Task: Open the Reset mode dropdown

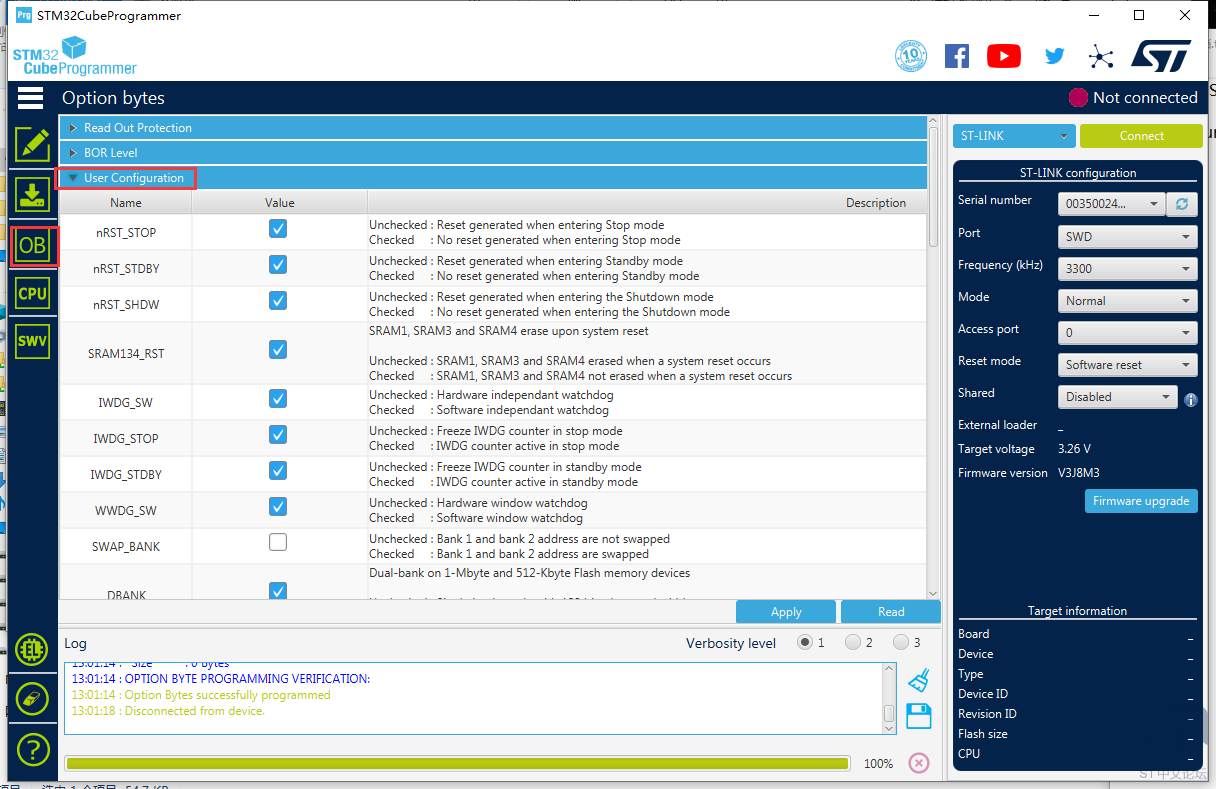Action: (1128, 365)
